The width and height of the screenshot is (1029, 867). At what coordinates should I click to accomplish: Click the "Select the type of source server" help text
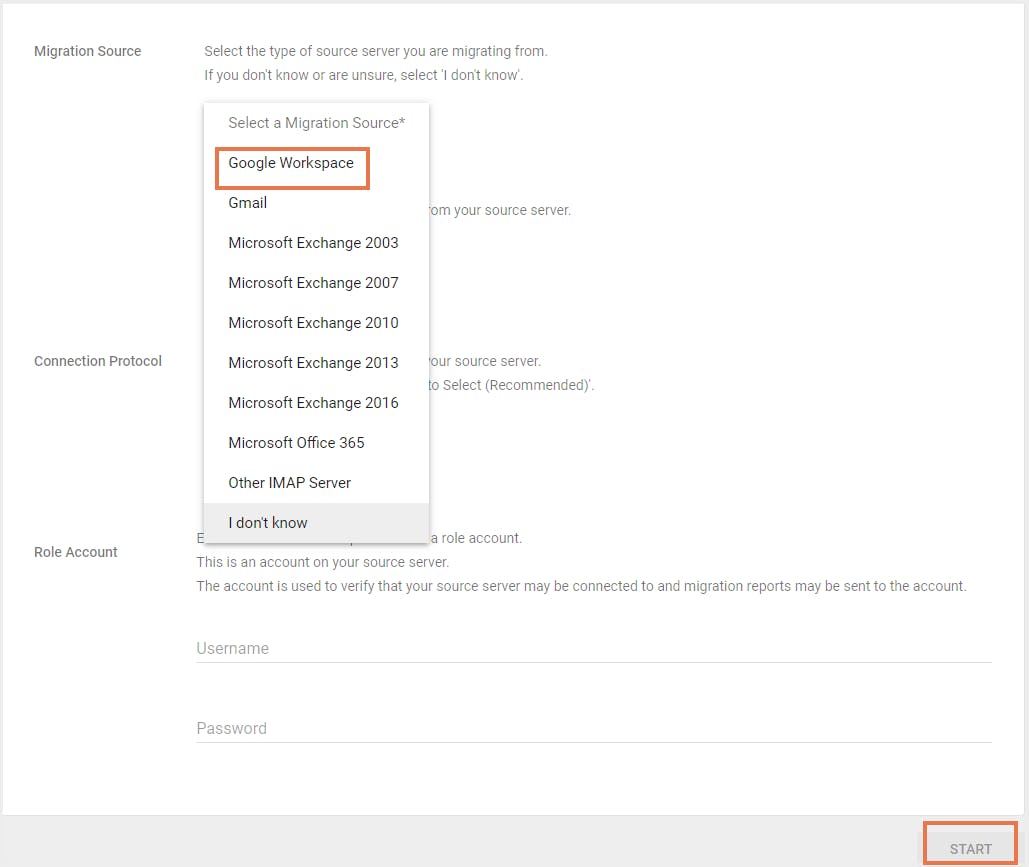click(376, 51)
